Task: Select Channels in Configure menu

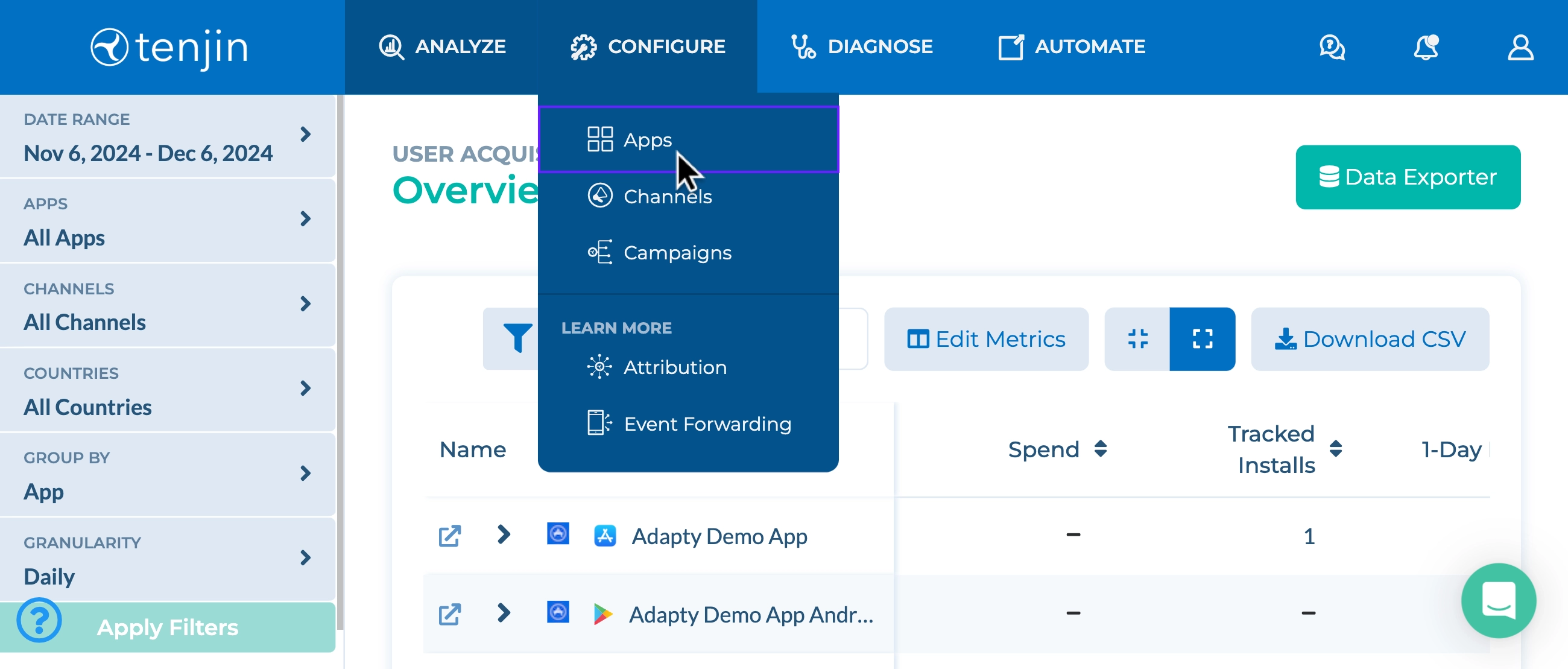Action: 667,196
